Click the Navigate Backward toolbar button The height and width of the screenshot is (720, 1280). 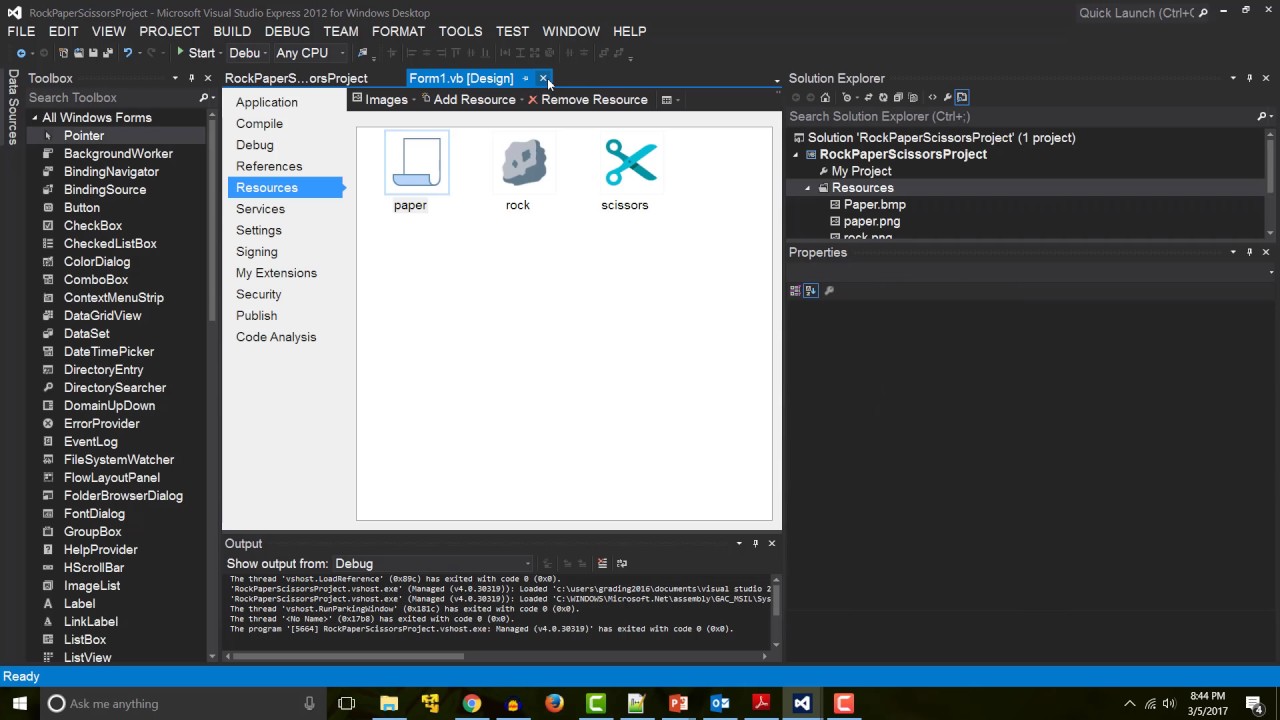[21, 53]
